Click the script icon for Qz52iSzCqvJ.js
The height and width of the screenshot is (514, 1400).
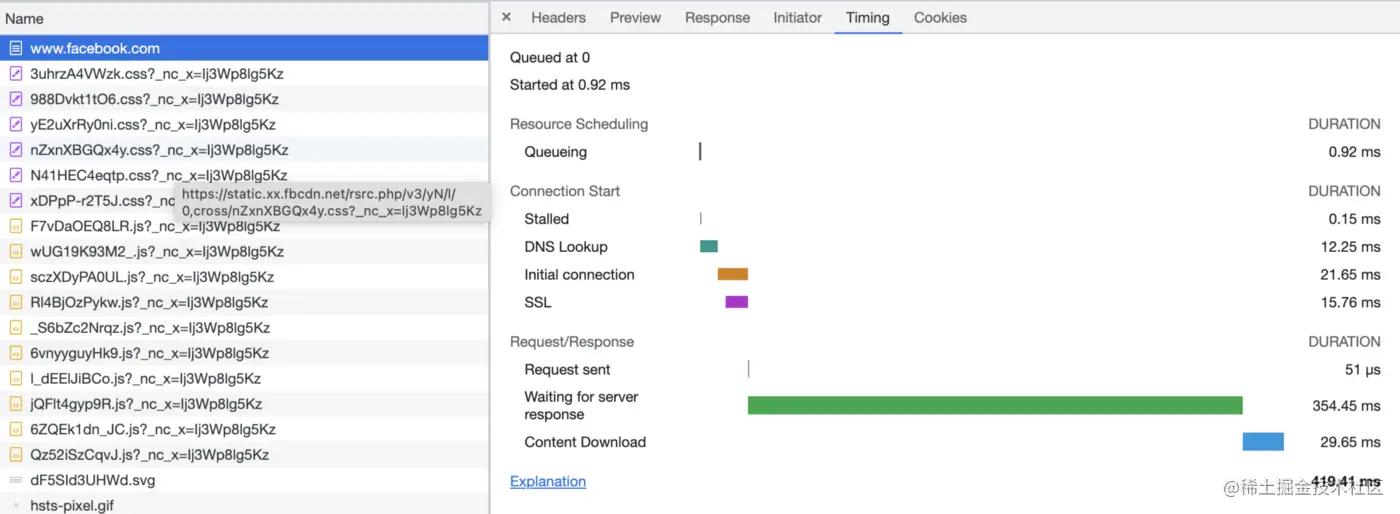pos(16,455)
